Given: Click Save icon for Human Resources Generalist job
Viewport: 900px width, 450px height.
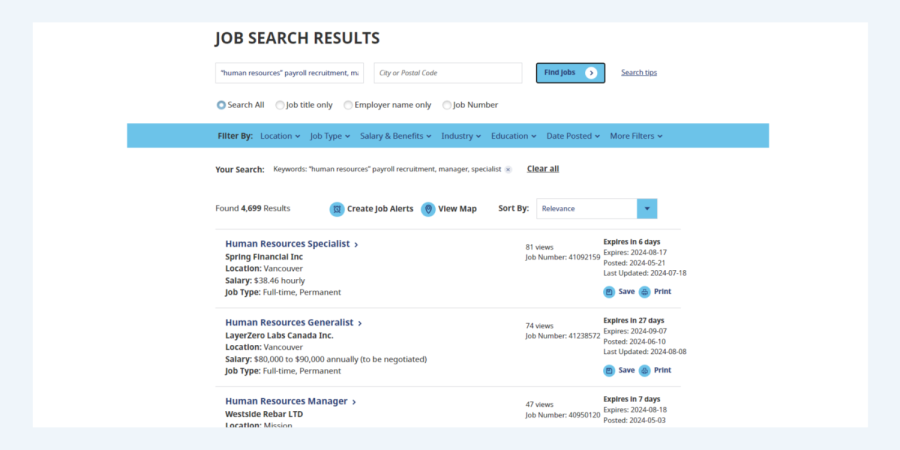Looking at the screenshot, I should pyautogui.click(x=609, y=370).
